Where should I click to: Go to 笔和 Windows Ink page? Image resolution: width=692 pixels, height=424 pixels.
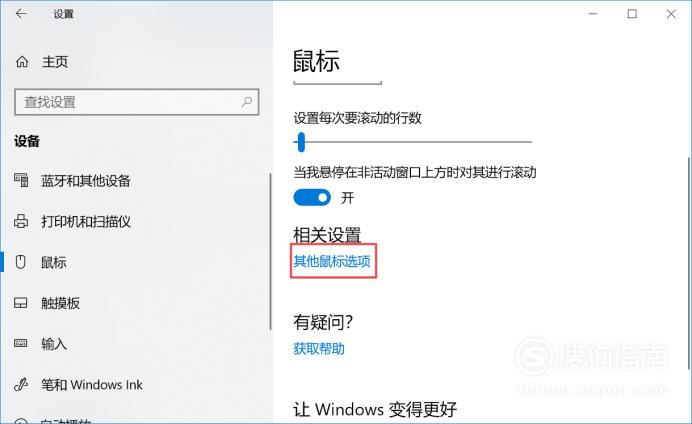click(x=92, y=385)
